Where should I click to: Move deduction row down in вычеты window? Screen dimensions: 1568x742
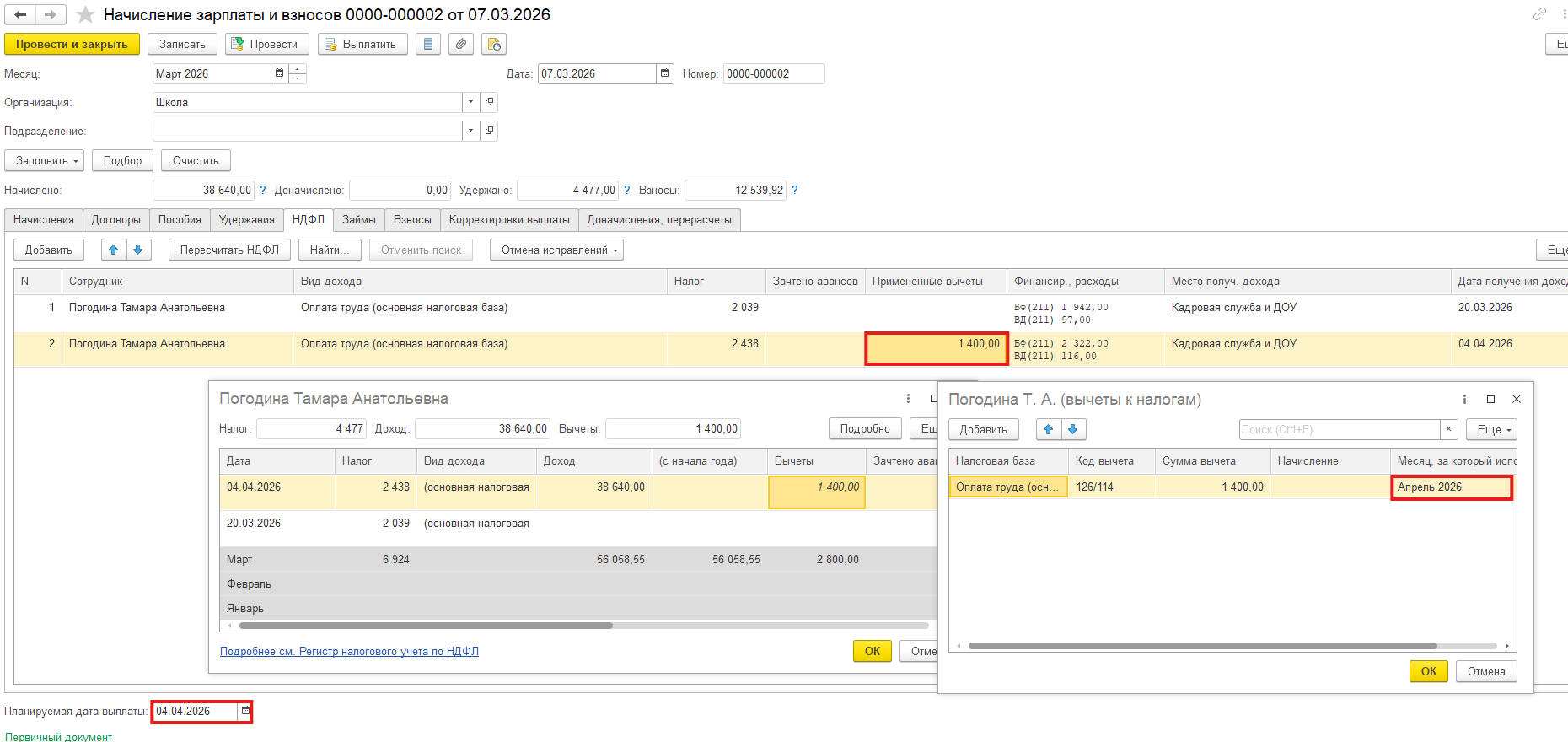(1073, 429)
